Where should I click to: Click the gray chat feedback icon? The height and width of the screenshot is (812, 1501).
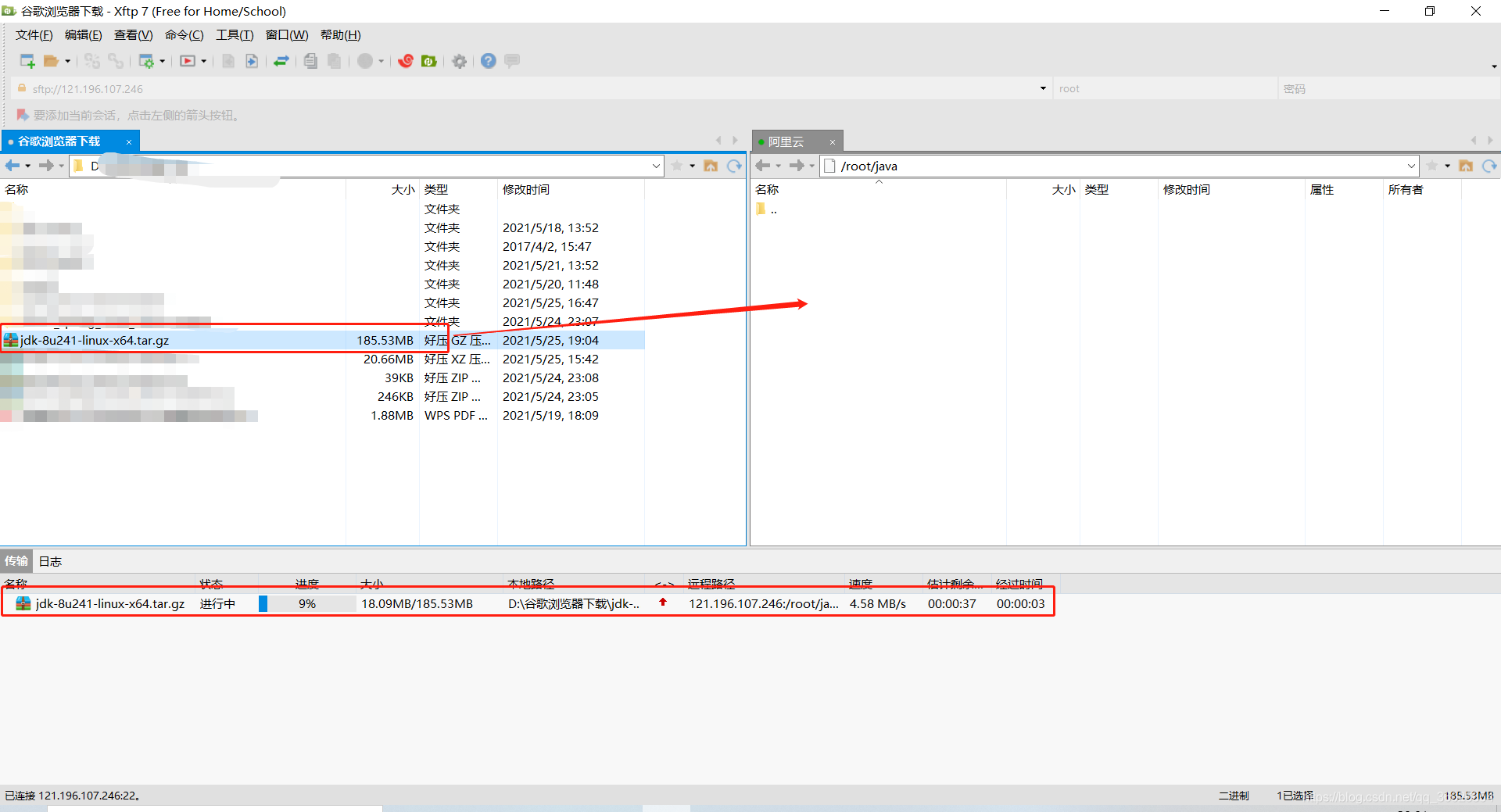[512, 61]
